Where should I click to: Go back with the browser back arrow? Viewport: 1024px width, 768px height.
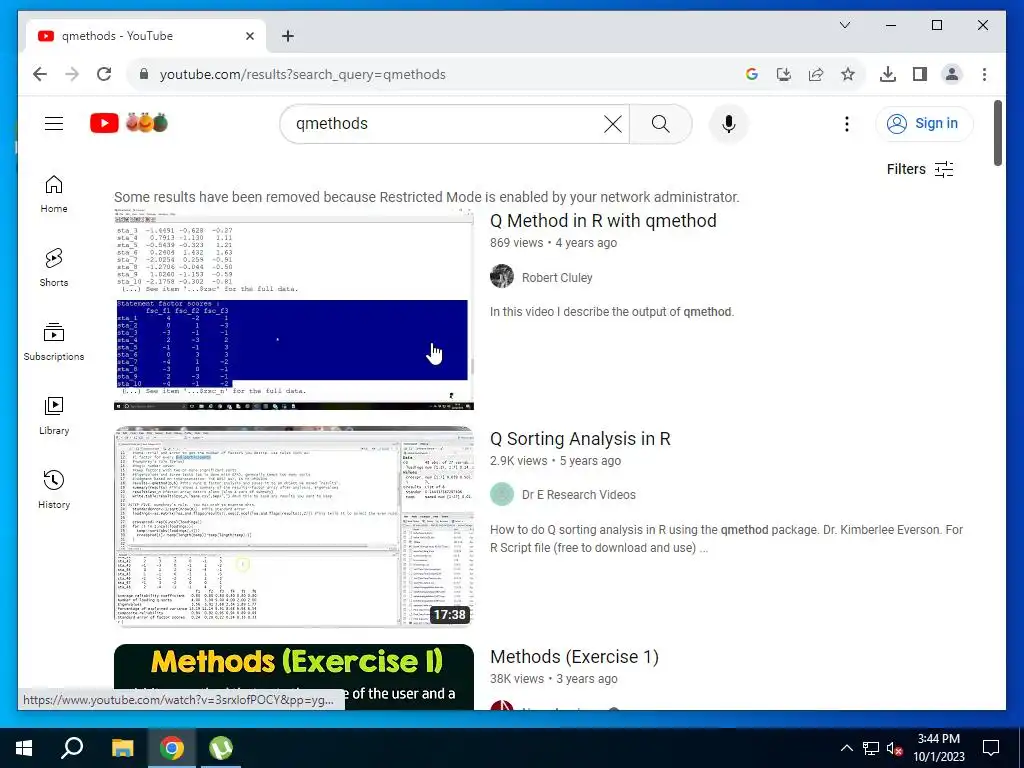(x=40, y=74)
